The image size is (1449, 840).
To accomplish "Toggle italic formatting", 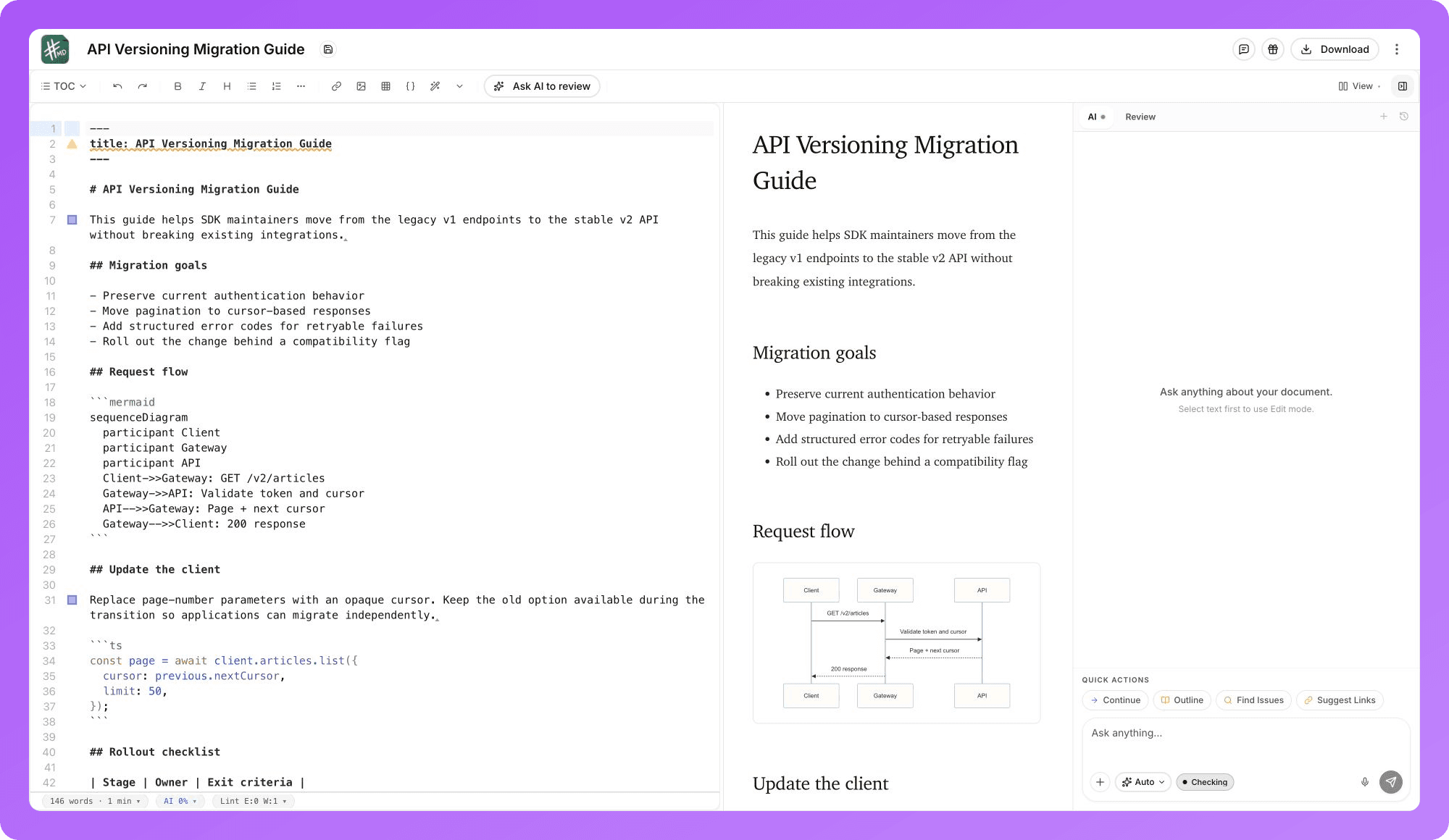I will click(202, 86).
